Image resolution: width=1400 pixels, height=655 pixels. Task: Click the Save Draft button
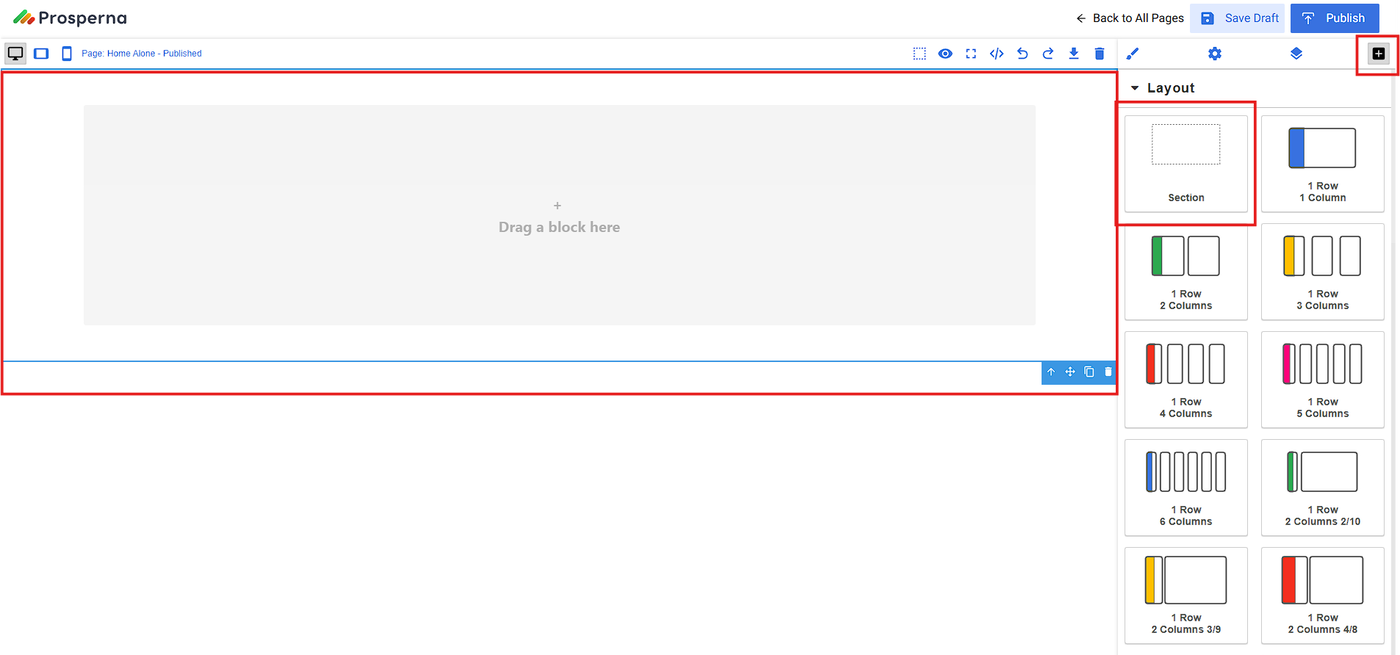(1237, 18)
